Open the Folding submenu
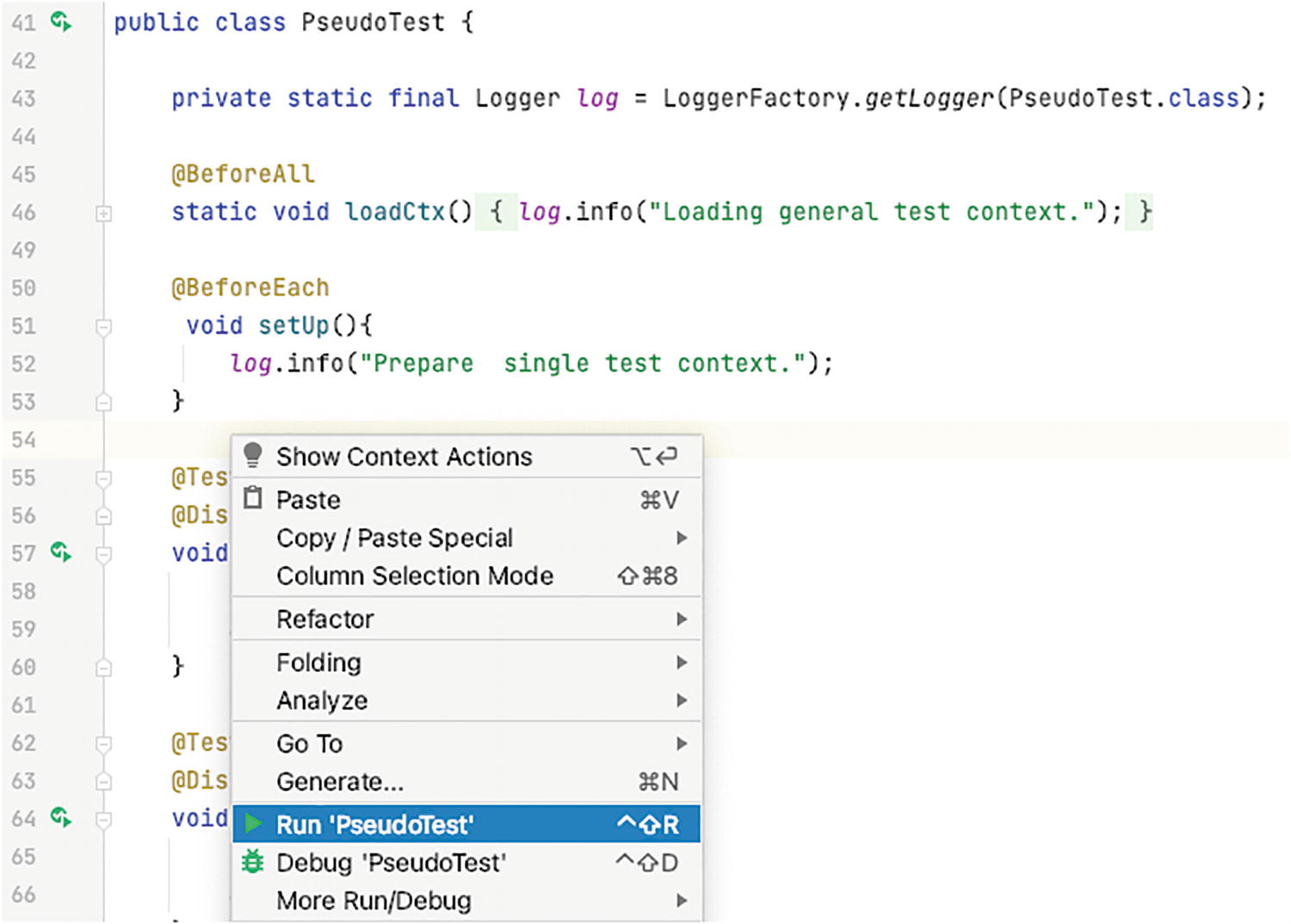 [466, 662]
